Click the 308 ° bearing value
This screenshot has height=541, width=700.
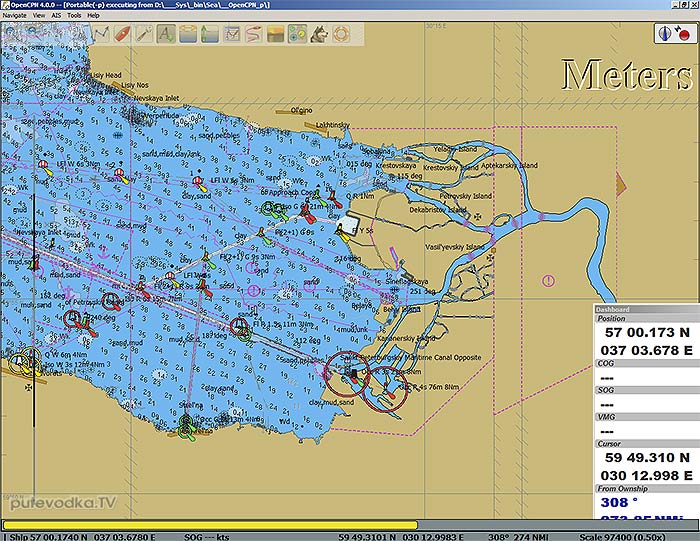click(x=619, y=503)
